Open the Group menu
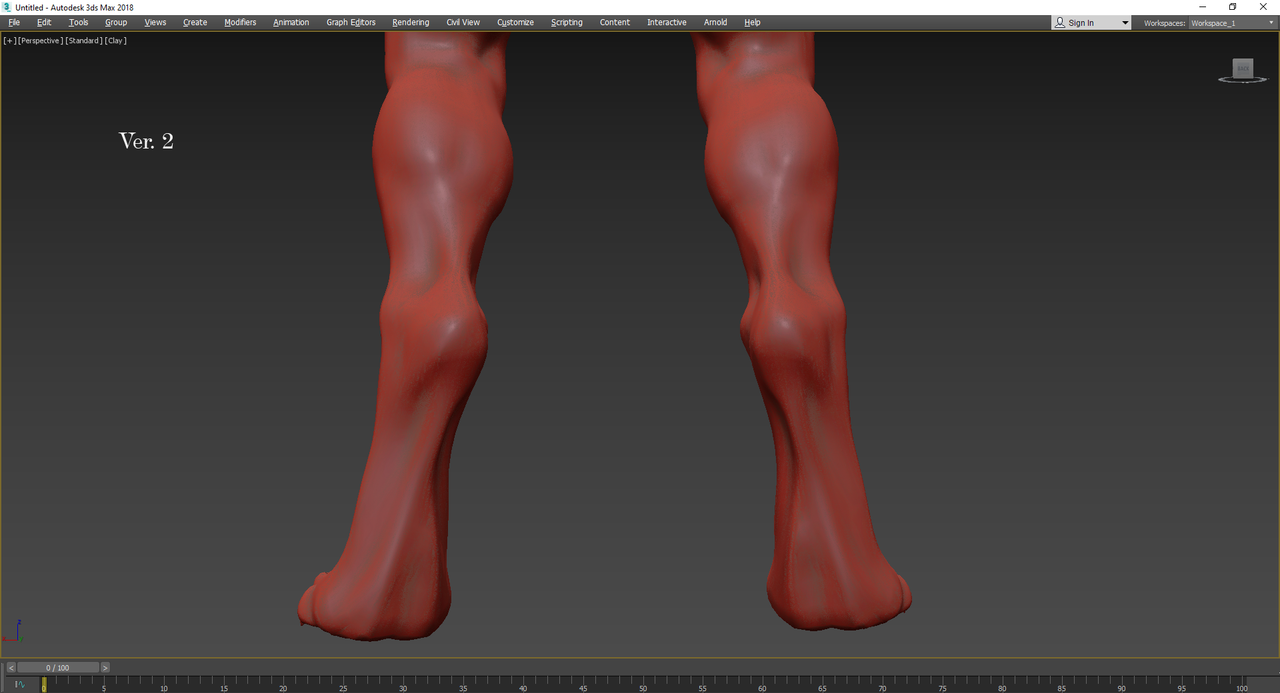This screenshot has width=1280, height=693. pyautogui.click(x=116, y=22)
